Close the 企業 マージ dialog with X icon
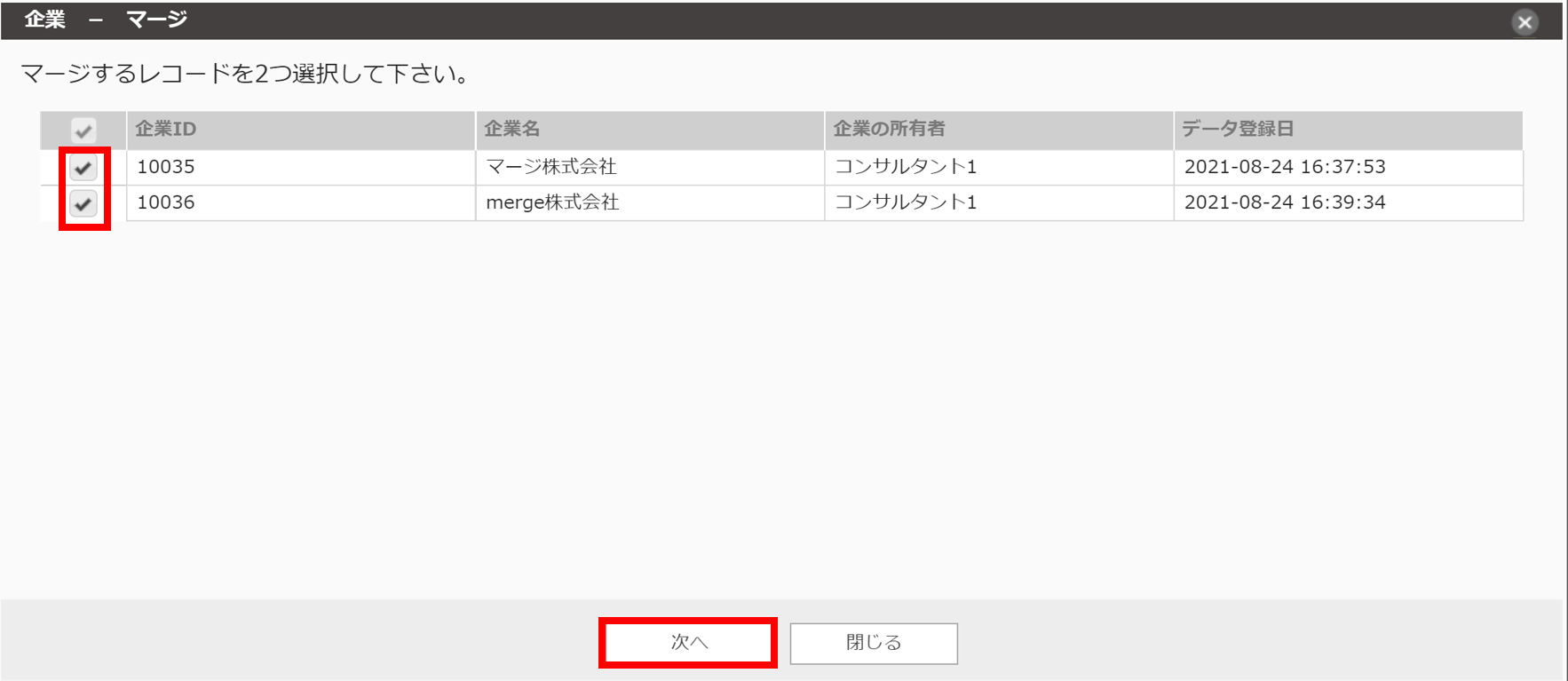Image resolution: width=1568 pixels, height=681 pixels. pos(1524,22)
